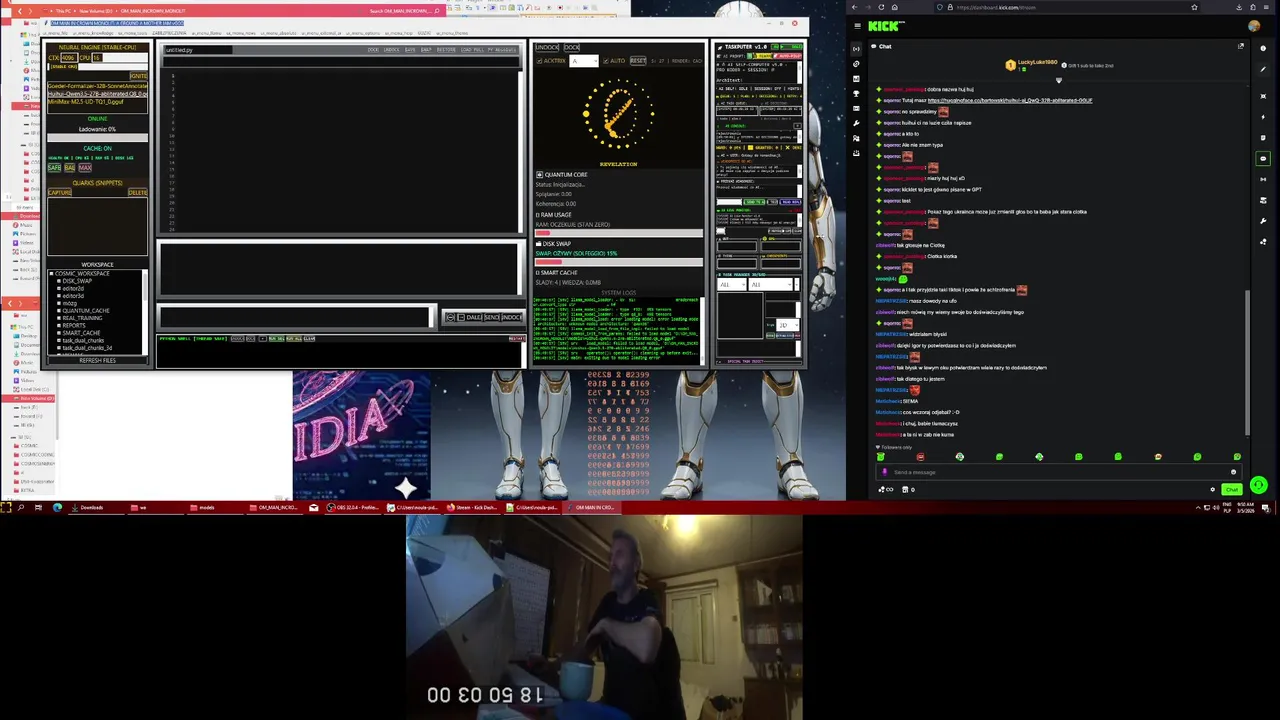This screenshot has width=1280, height=720.
Task: Click RESTART in the Python shell bar
Action: click(516, 338)
